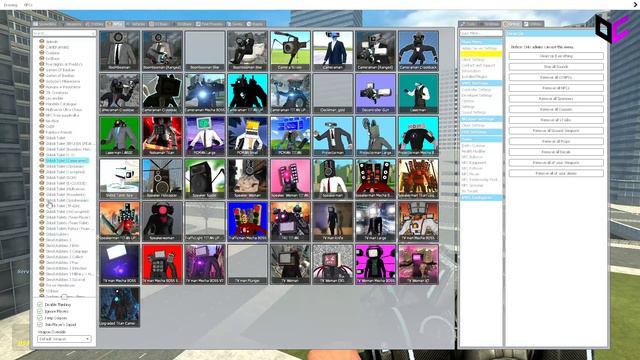
Task: Select the Boombaxman (Ranged) NPC icon
Action: [x=162, y=51]
